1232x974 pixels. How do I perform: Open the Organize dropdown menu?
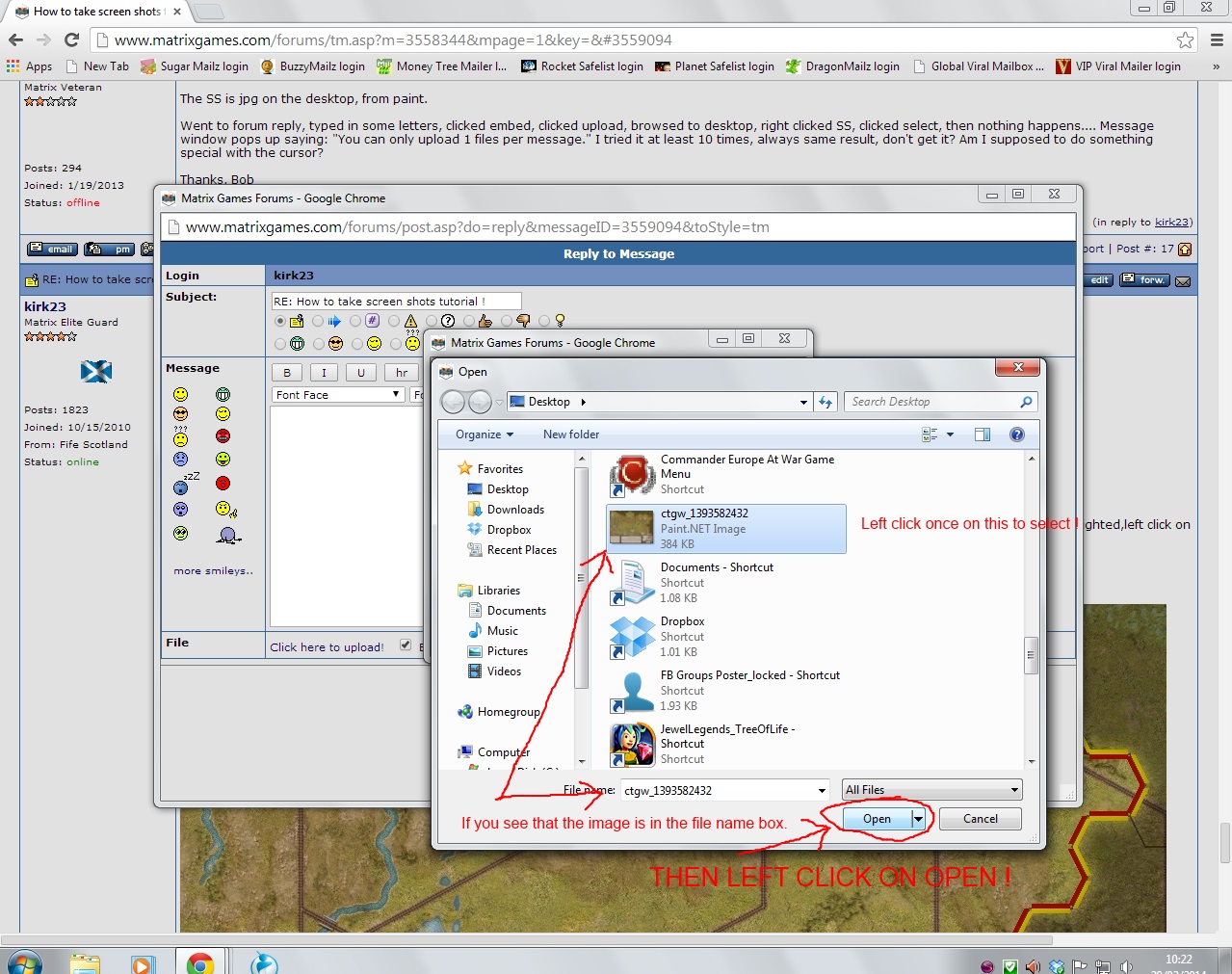pos(485,434)
